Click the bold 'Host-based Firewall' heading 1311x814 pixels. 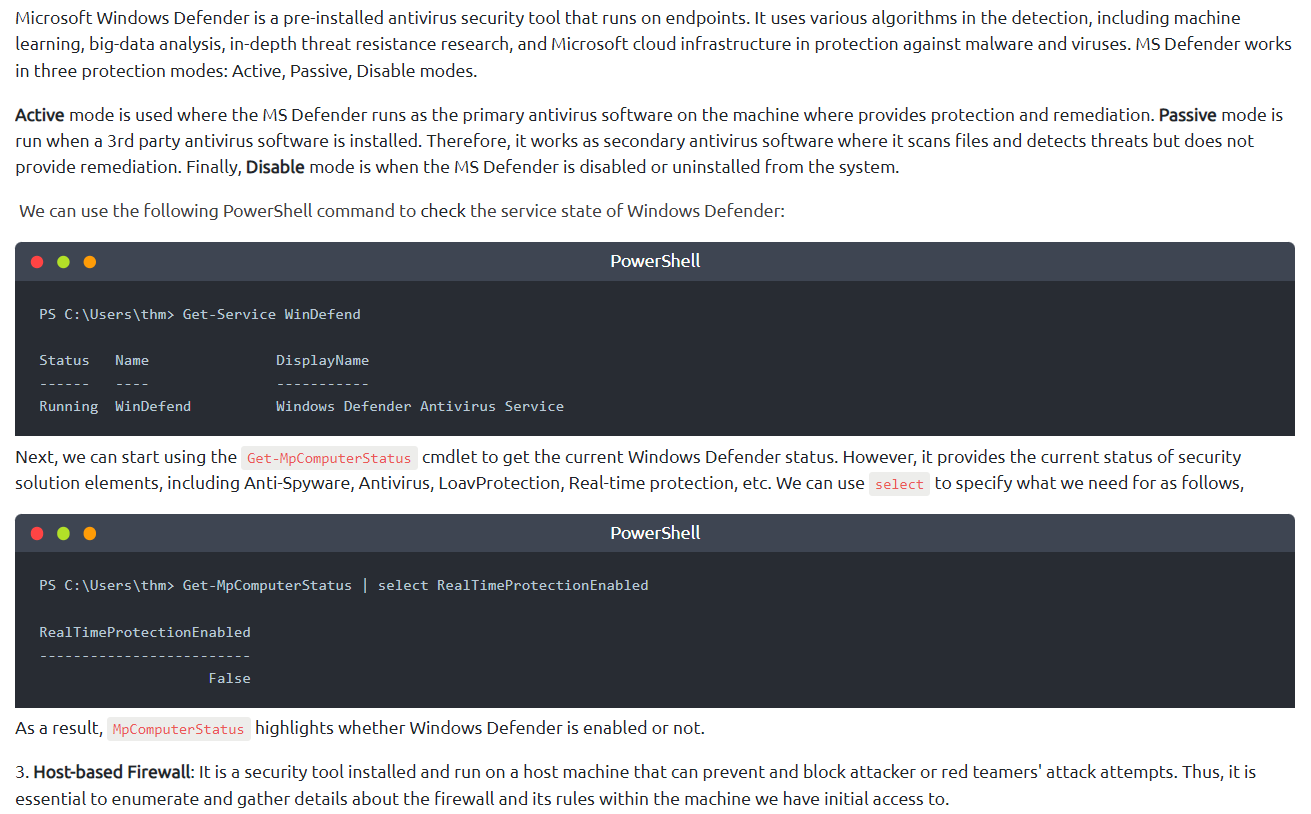click(111, 773)
